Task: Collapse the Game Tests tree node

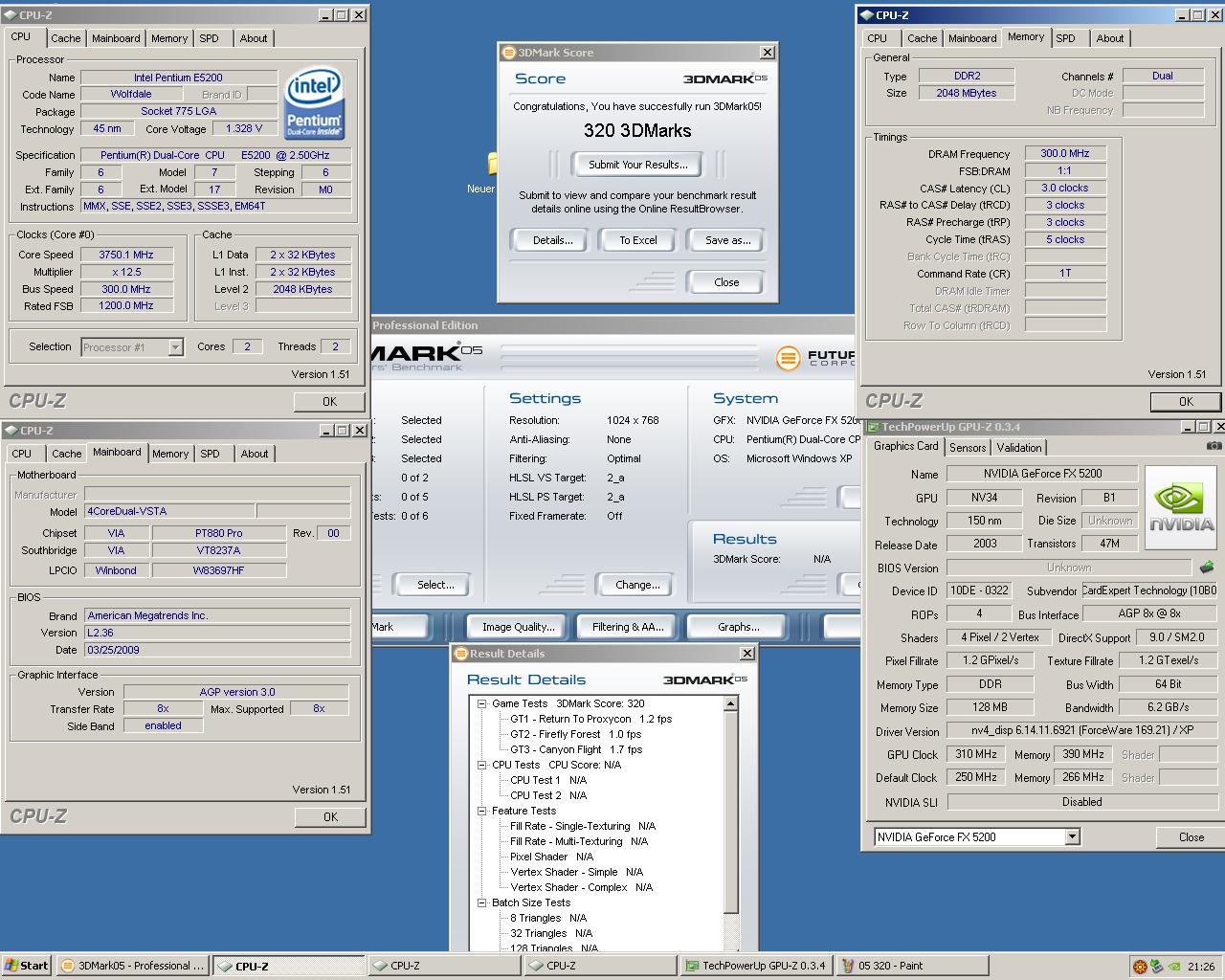Action: tap(482, 703)
